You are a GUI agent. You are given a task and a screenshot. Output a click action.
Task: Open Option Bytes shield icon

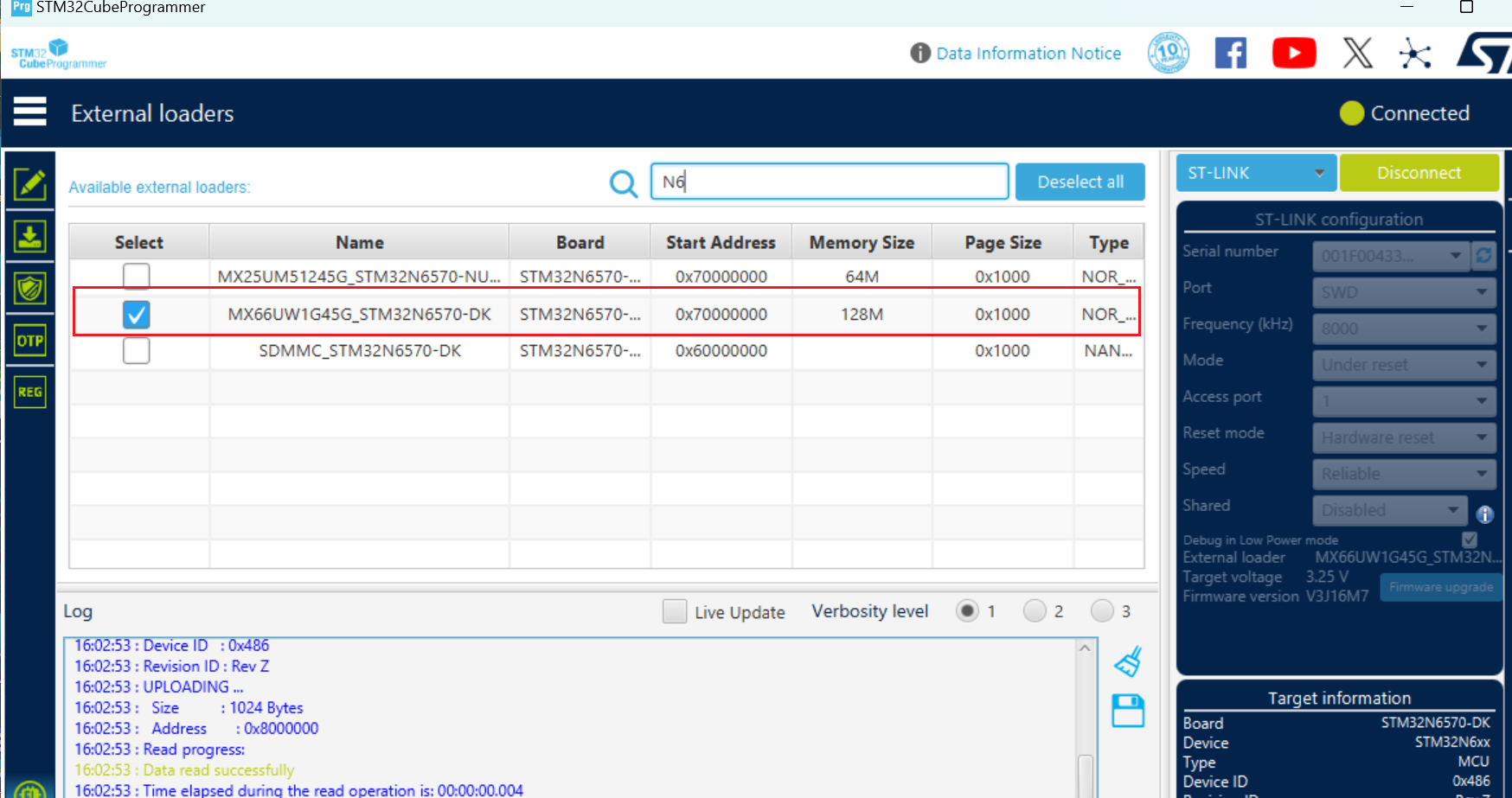point(30,288)
